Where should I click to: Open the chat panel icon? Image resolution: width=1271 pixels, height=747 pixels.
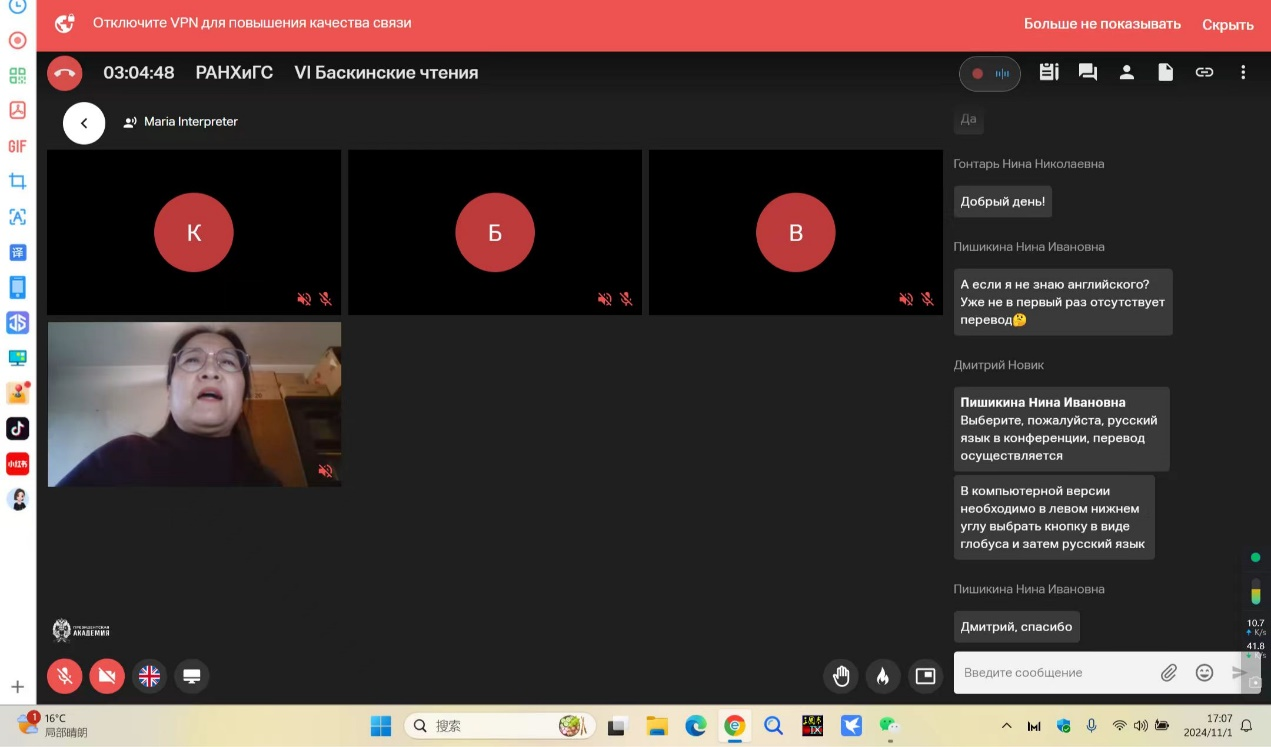[x=1087, y=73]
